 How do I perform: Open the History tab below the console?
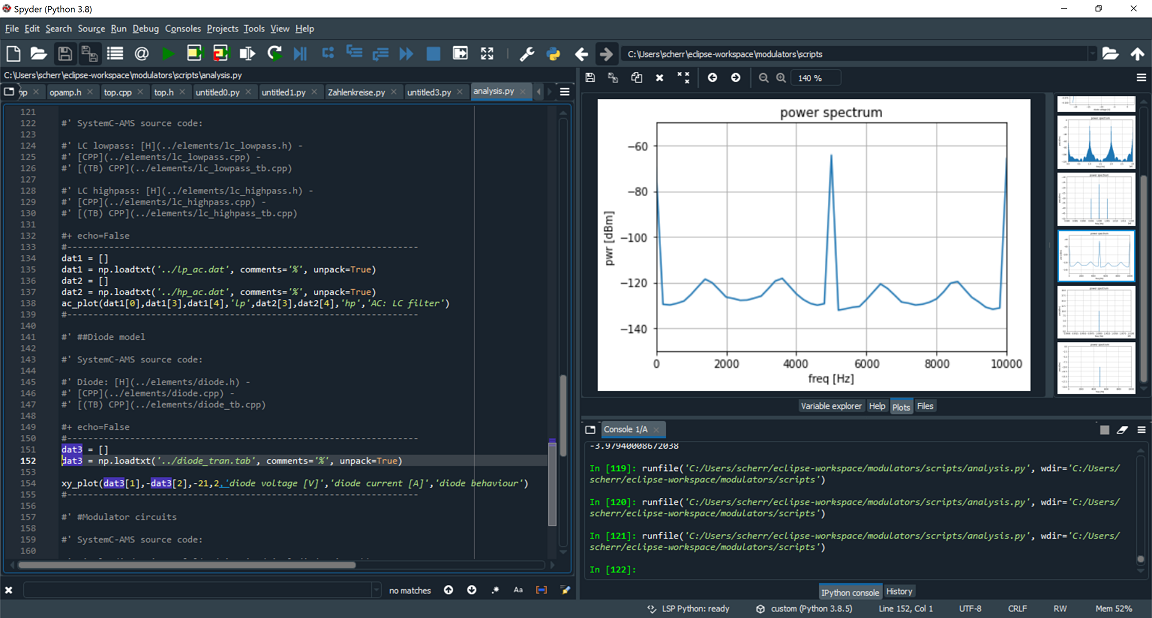point(899,592)
